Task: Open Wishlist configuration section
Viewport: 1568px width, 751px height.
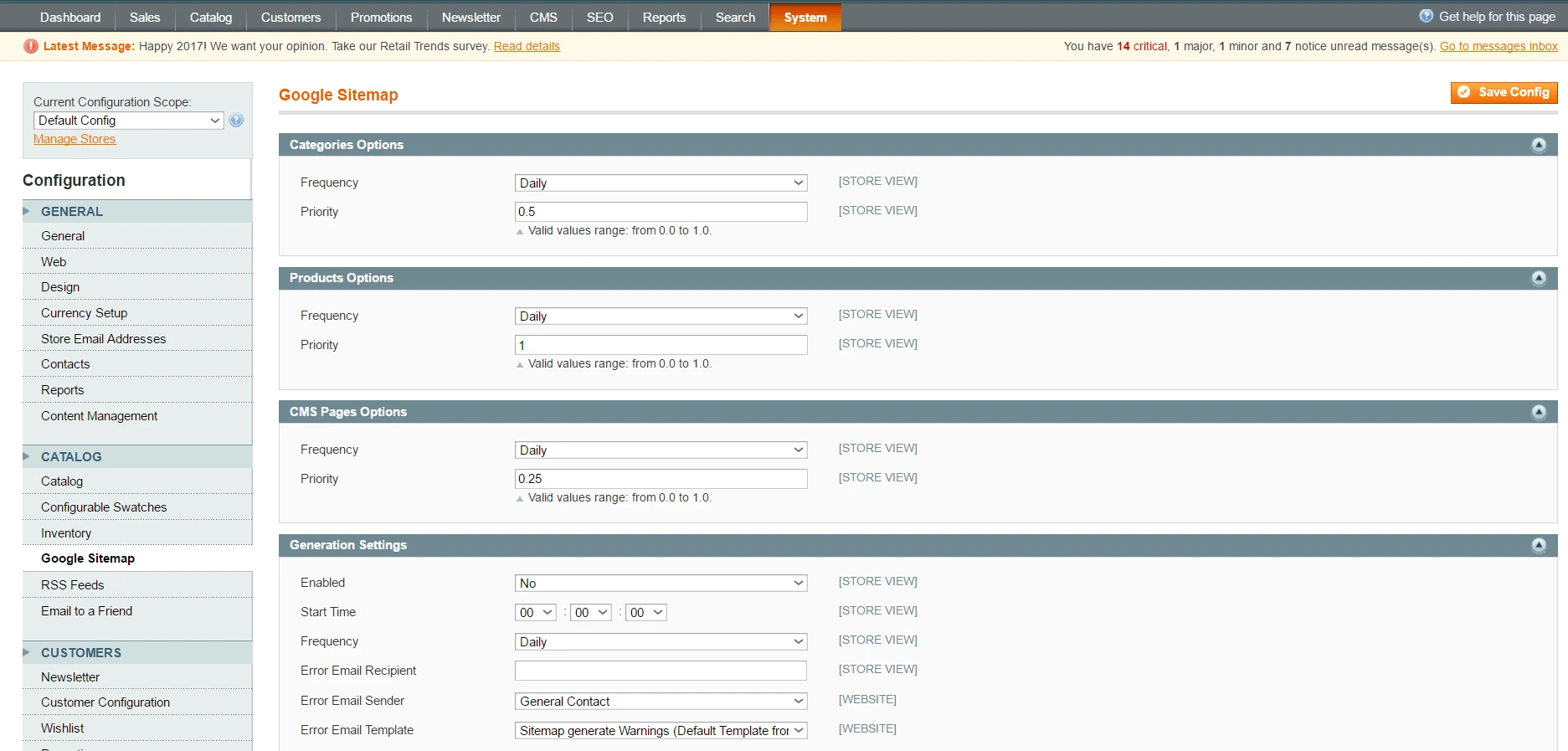Action: pos(137,728)
